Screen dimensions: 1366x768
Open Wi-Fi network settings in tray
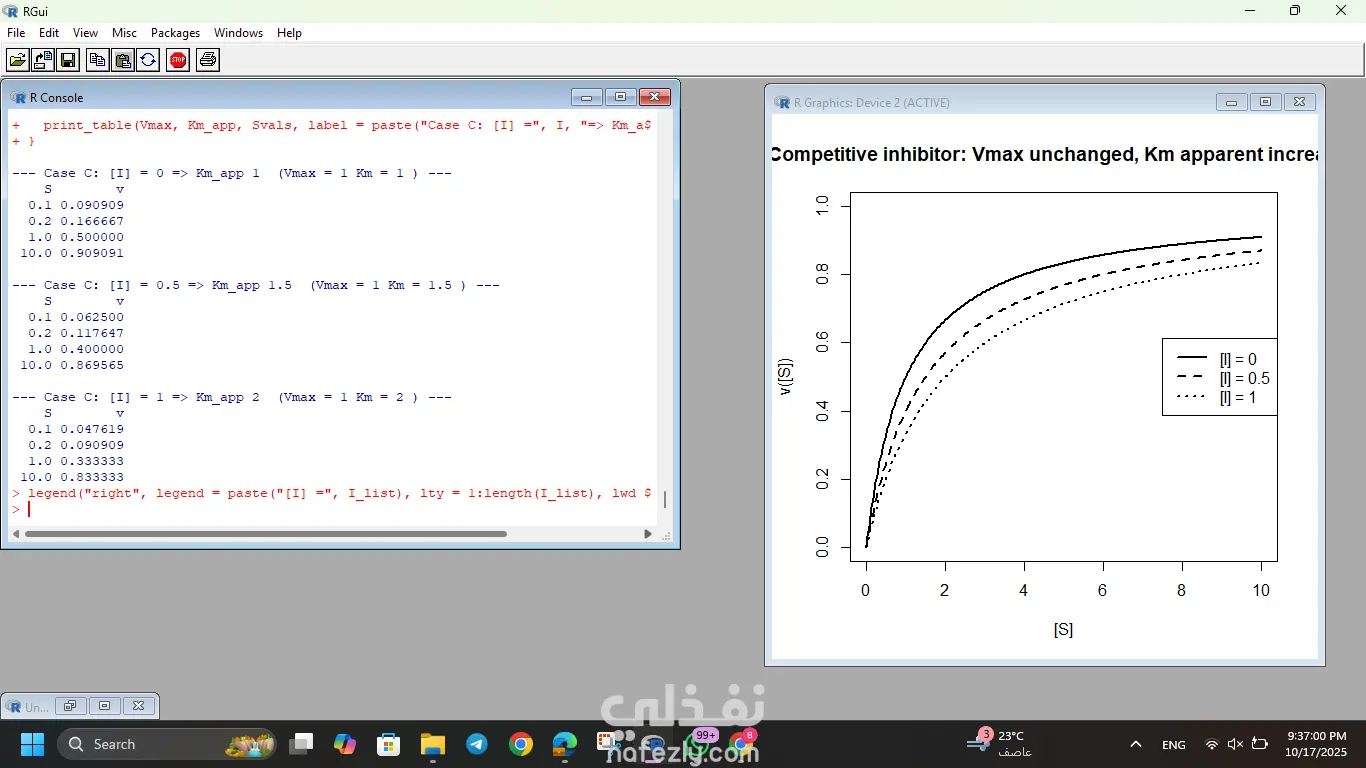1212,744
